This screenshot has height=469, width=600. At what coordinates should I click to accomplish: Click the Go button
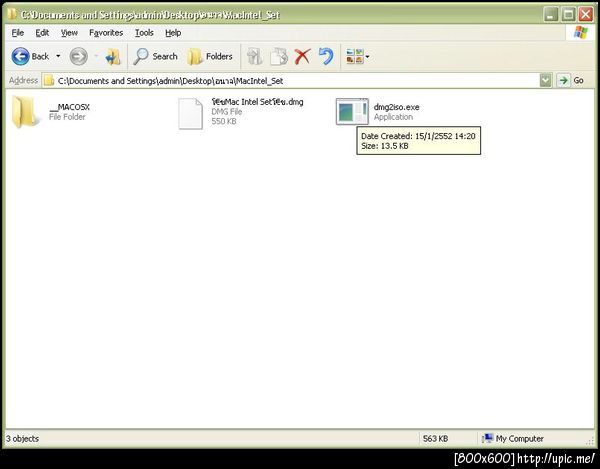[x=571, y=81]
